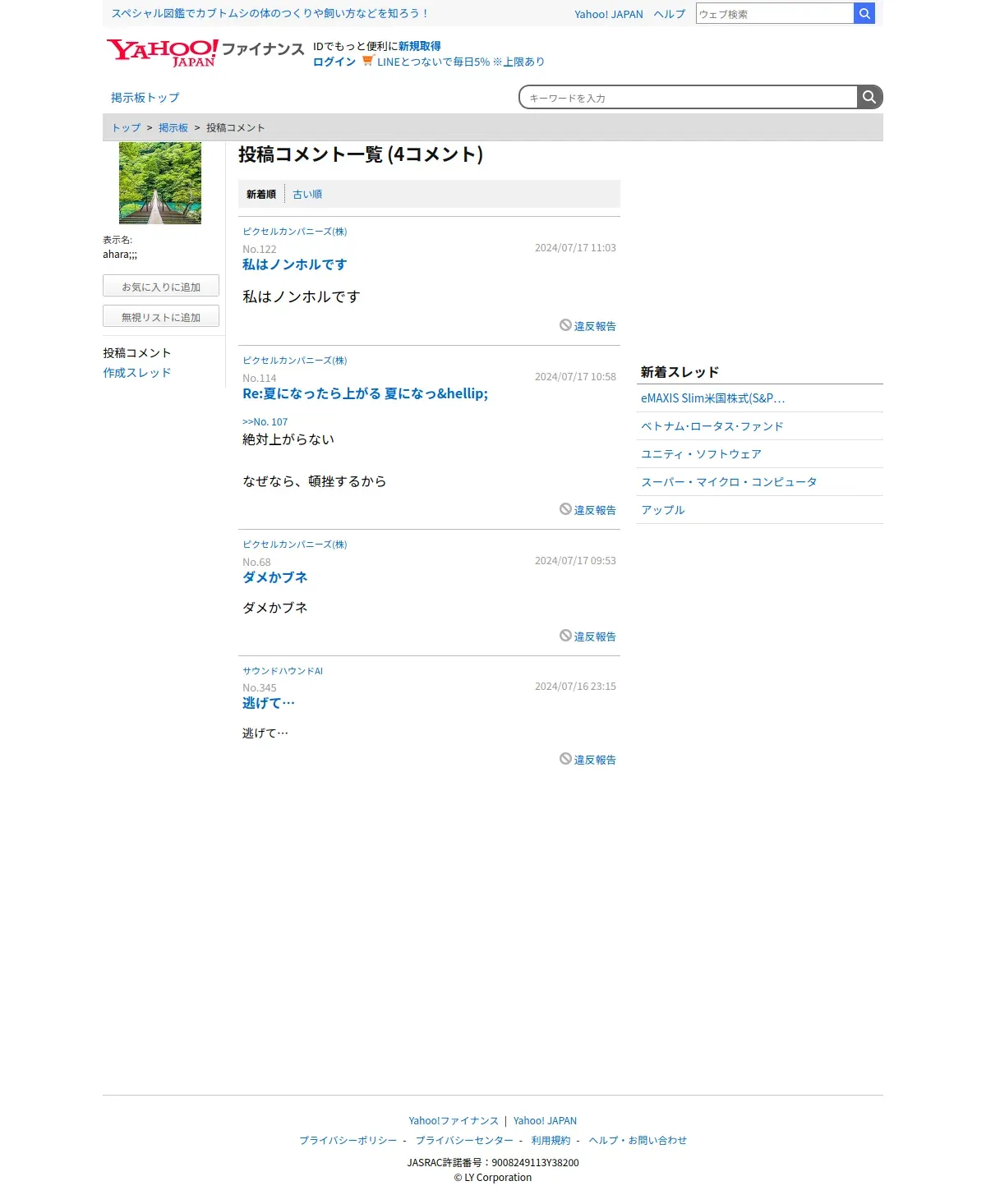Open ベトナム・ロータス・ファンド thread
This screenshot has width=986, height=1204.
click(x=712, y=426)
